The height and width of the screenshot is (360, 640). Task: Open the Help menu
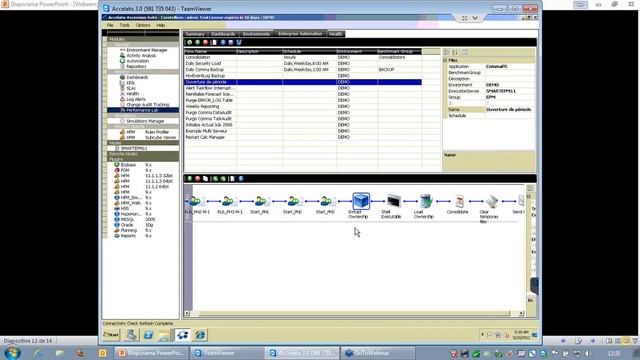coord(161,25)
